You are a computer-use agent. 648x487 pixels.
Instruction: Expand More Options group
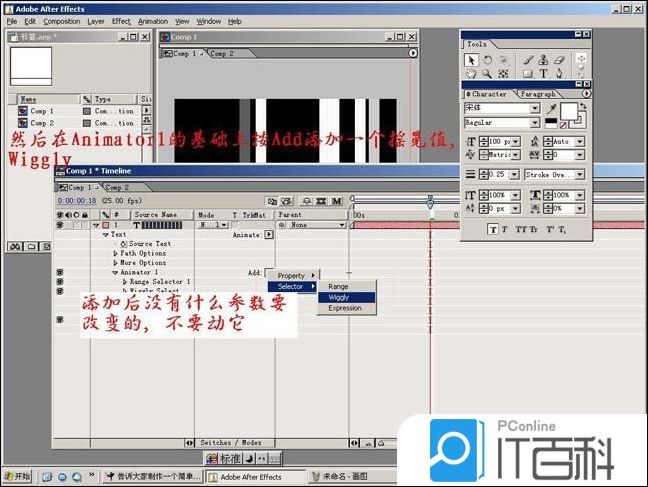115,263
